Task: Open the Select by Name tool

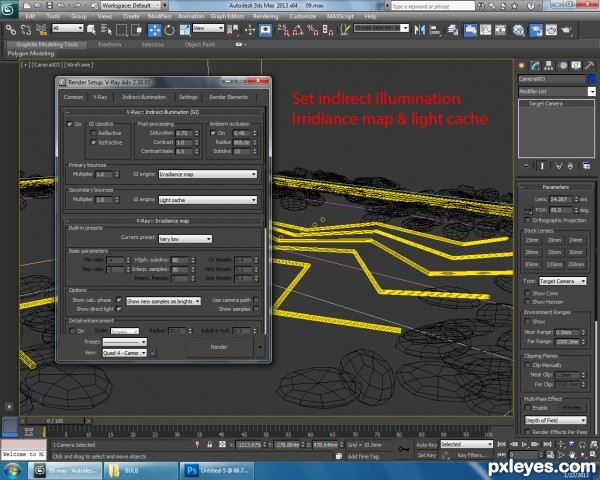Action: (106, 29)
